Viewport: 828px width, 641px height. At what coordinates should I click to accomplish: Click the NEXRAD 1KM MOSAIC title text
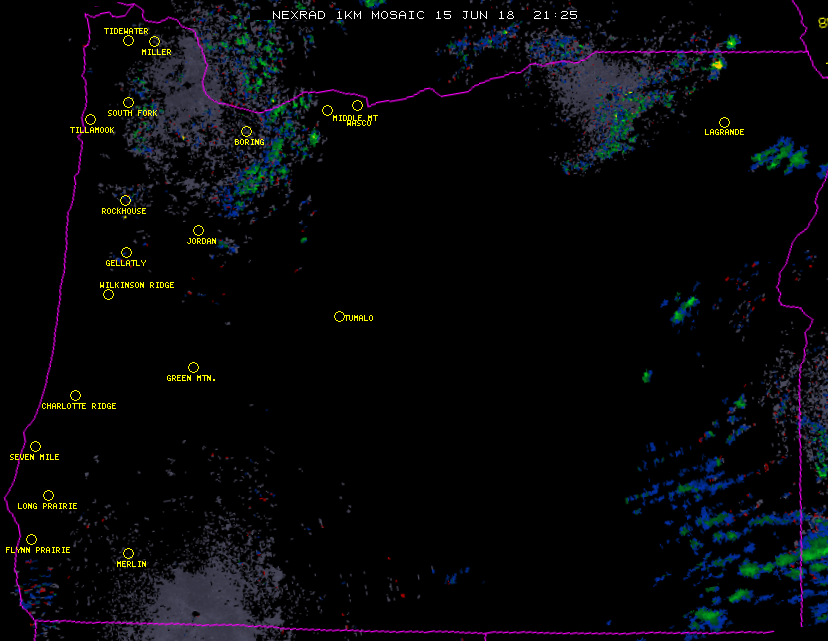(348, 15)
